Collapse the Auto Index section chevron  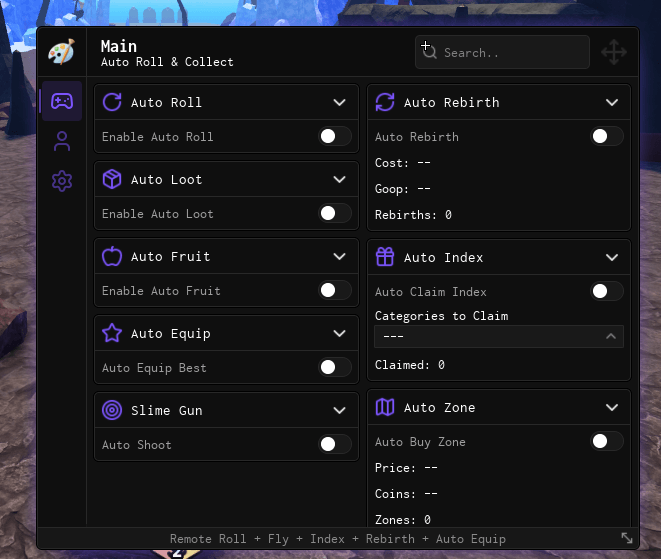point(612,258)
